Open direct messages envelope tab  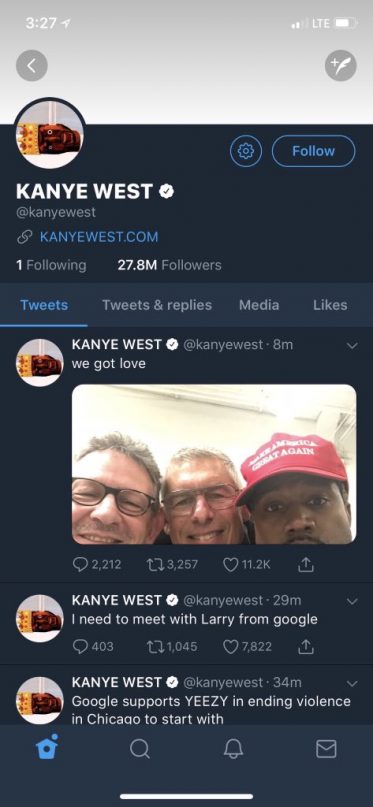coord(326,749)
